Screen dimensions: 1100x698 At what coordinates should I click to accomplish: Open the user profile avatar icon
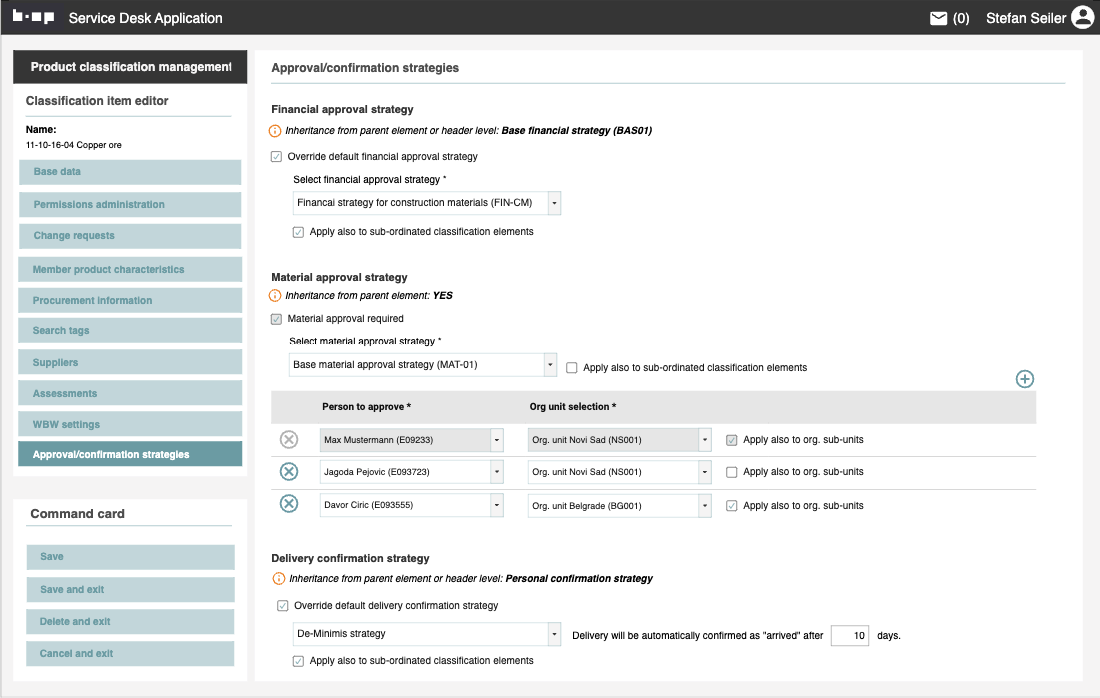click(x=1082, y=18)
